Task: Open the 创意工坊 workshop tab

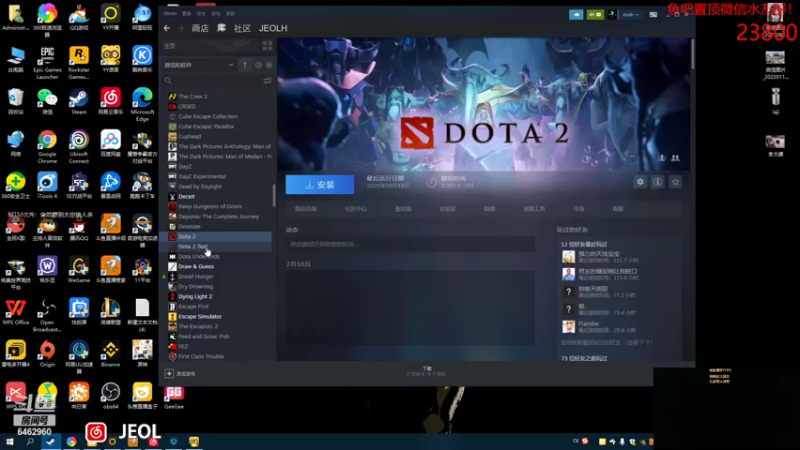Action: 534,209
